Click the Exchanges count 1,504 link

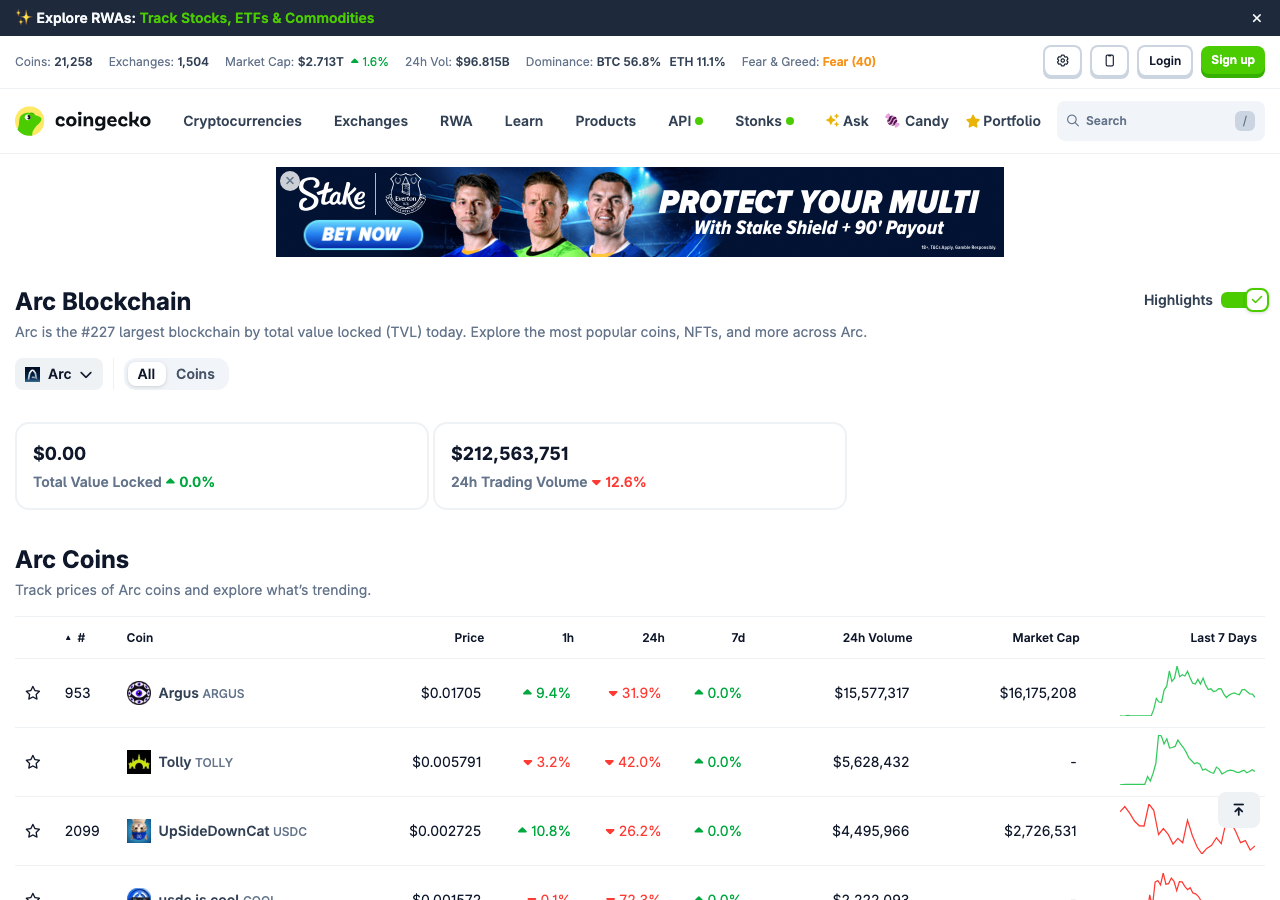(x=193, y=62)
